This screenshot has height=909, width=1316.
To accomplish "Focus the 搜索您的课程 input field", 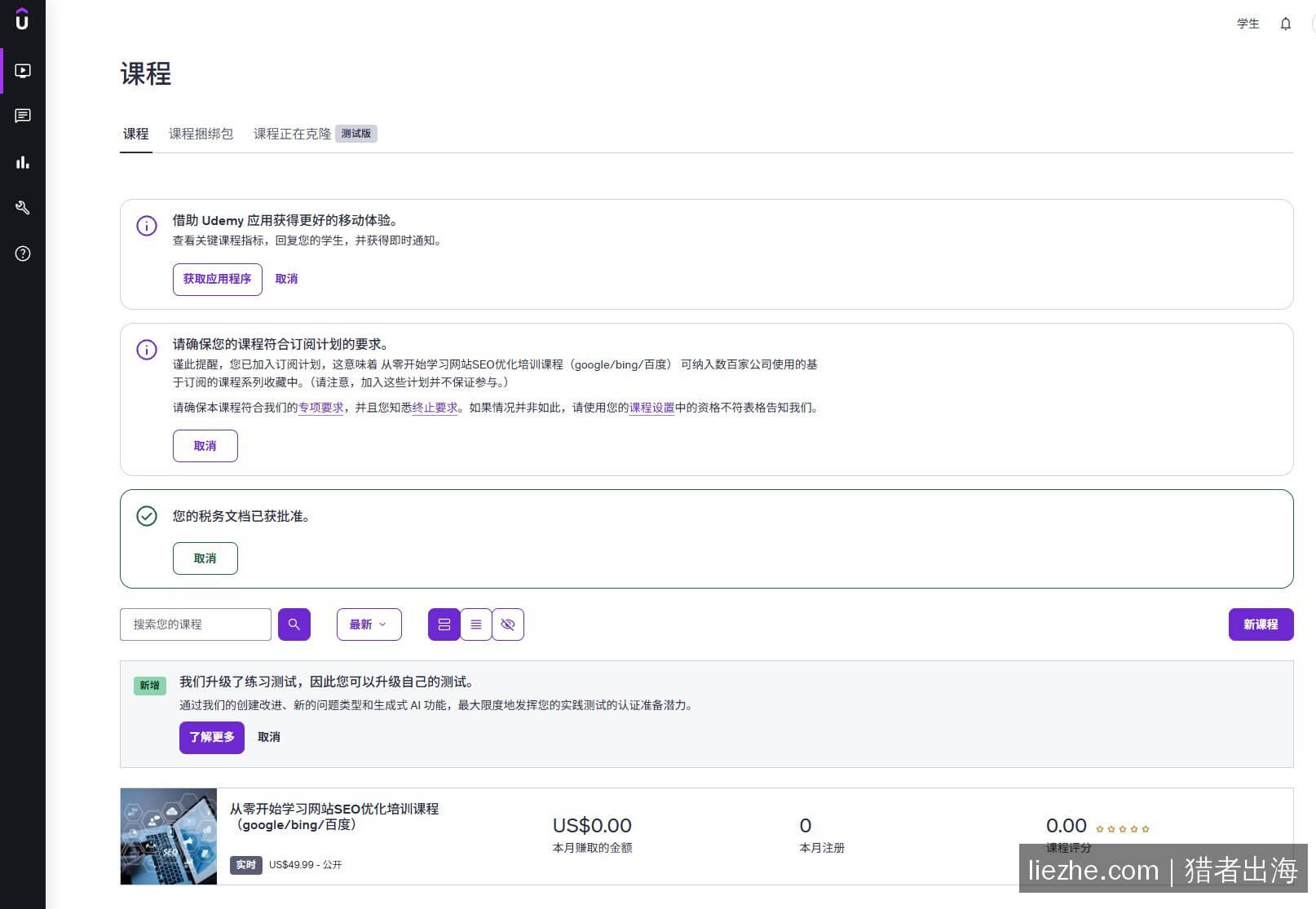I will click(x=196, y=624).
